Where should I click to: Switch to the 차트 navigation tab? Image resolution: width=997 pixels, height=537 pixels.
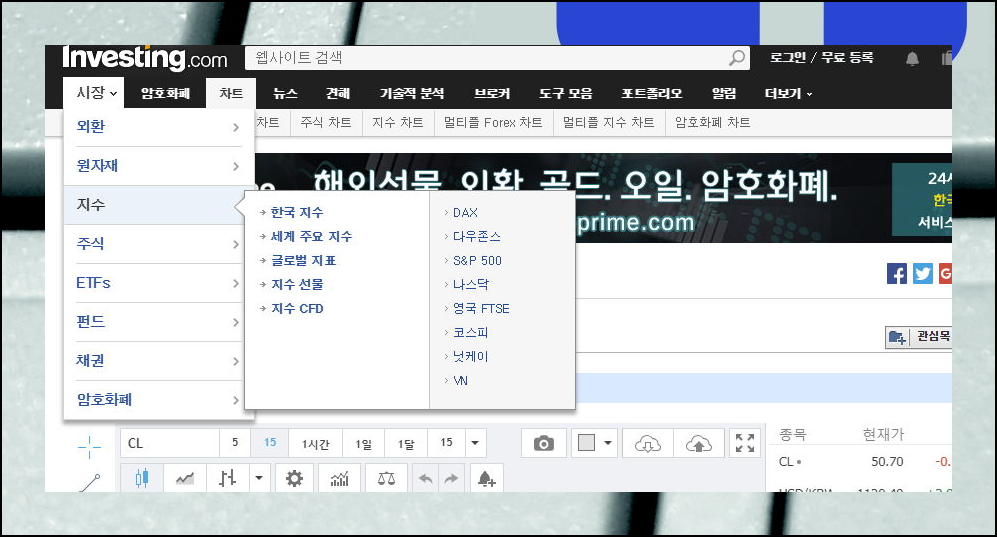(x=231, y=93)
